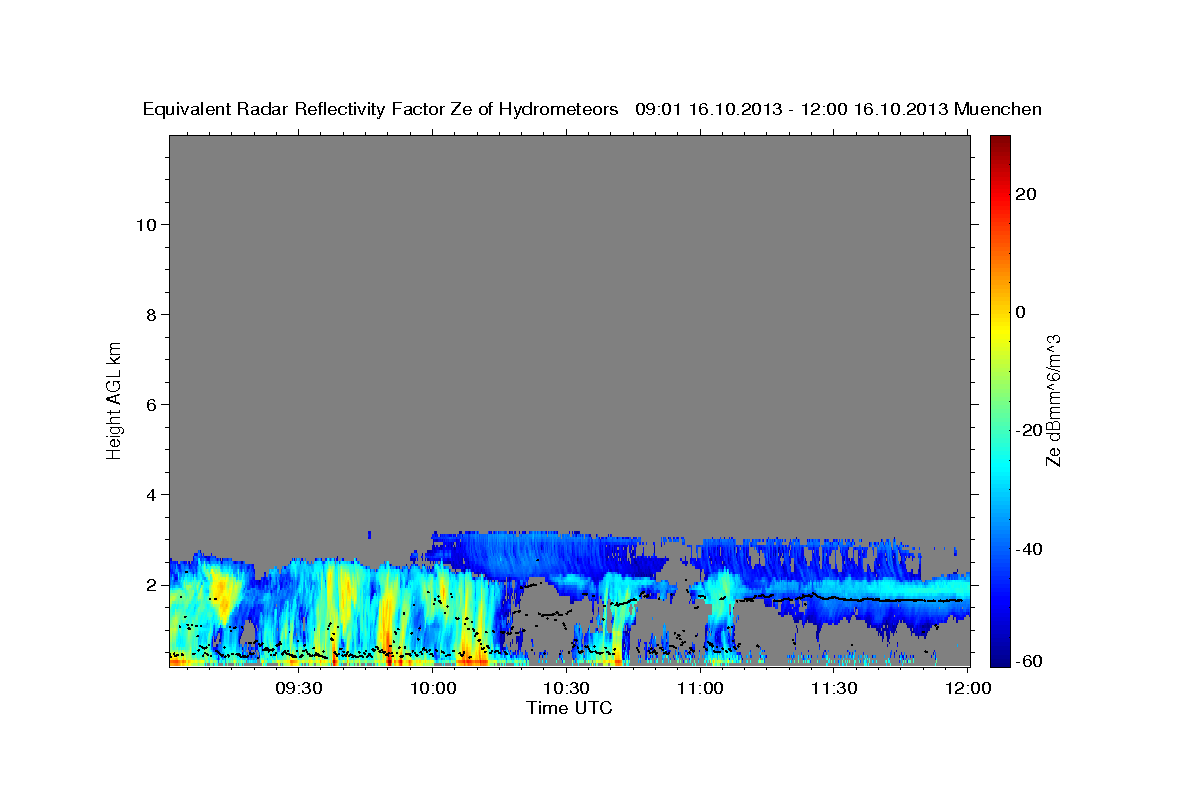Image resolution: width=1200 pixels, height=800 pixels.
Task: Click the '10:30' time tick label
Action: pos(566,689)
